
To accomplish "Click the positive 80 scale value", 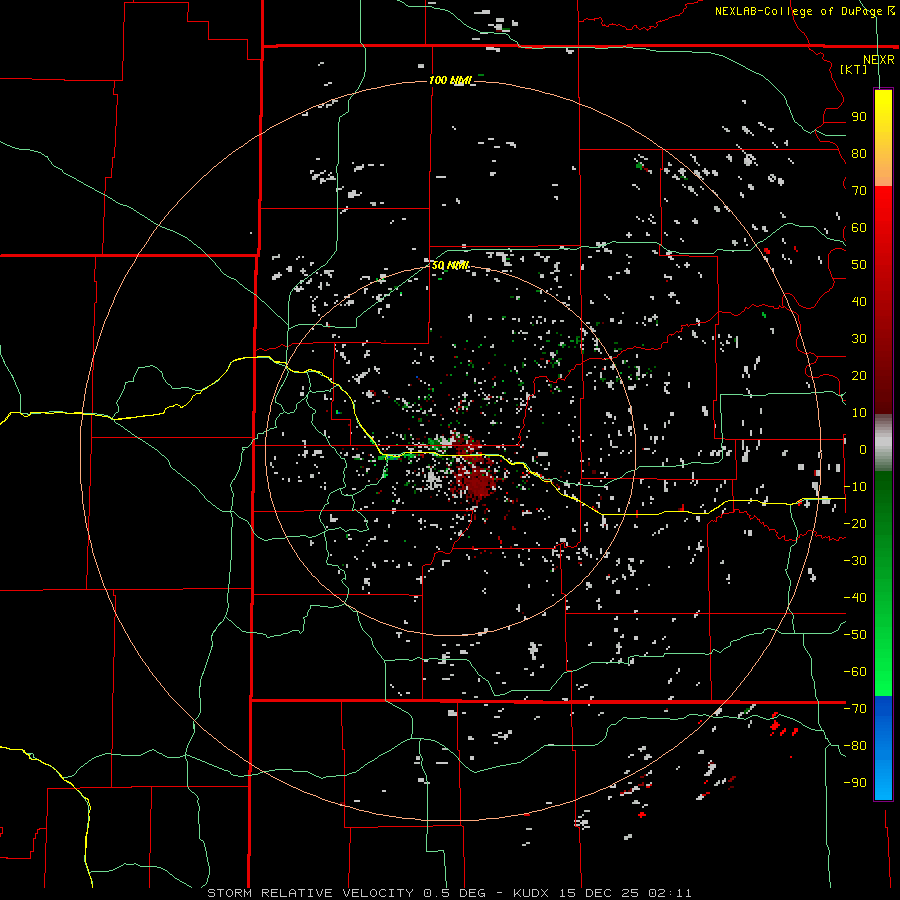I will 859,154.
